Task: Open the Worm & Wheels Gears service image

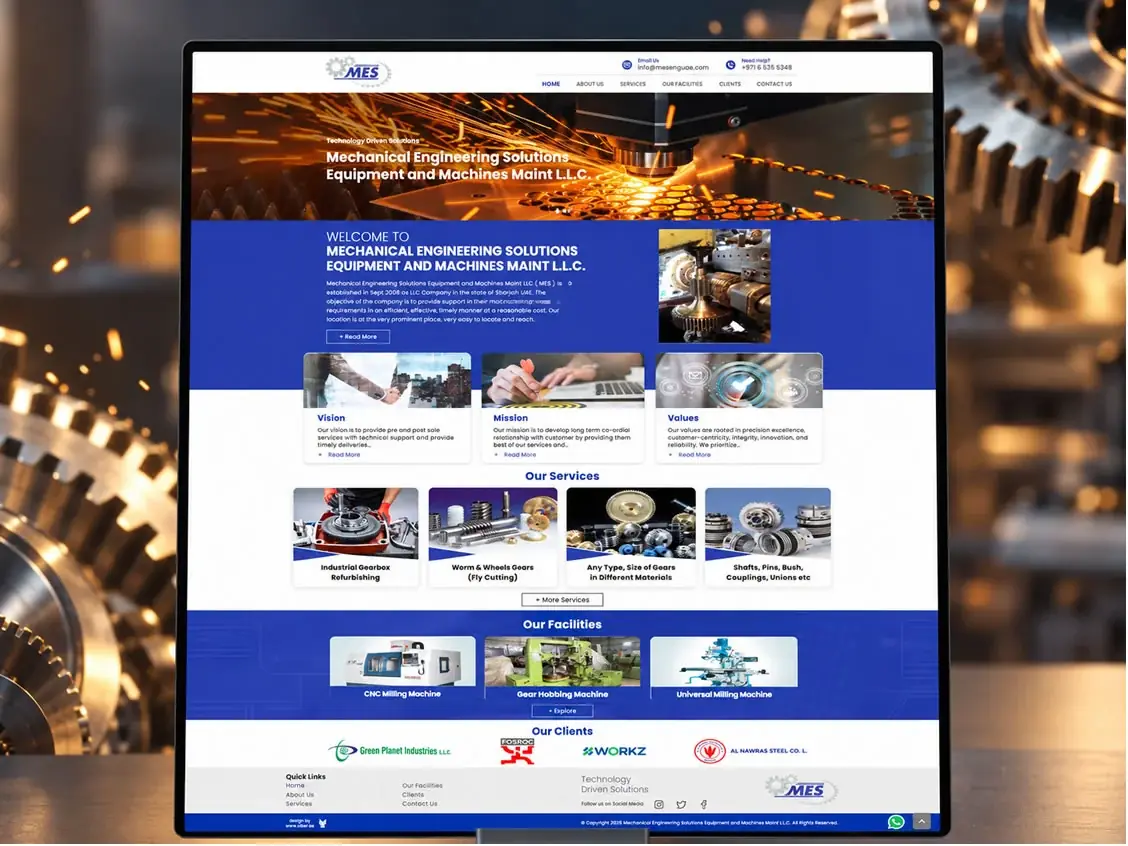Action: (493, 524)
